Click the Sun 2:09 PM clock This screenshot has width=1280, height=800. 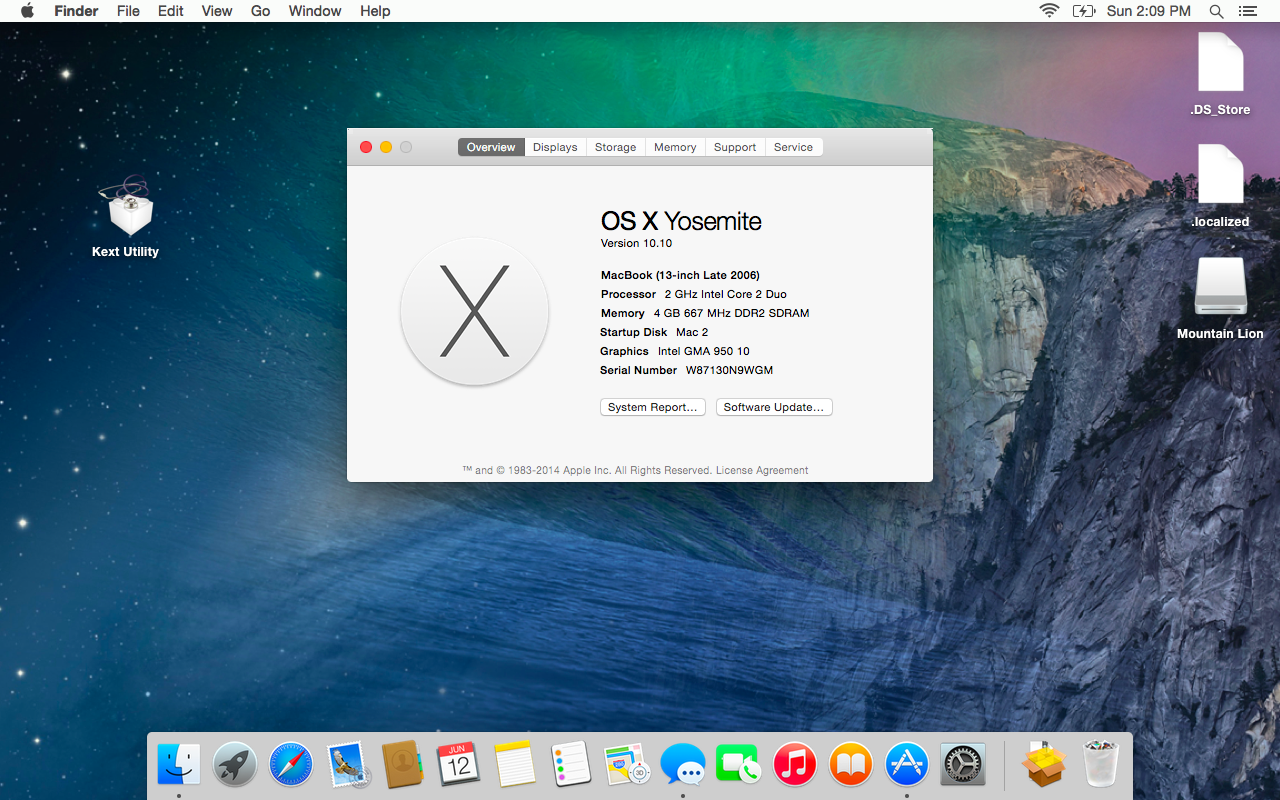[x=1149, y=11]
